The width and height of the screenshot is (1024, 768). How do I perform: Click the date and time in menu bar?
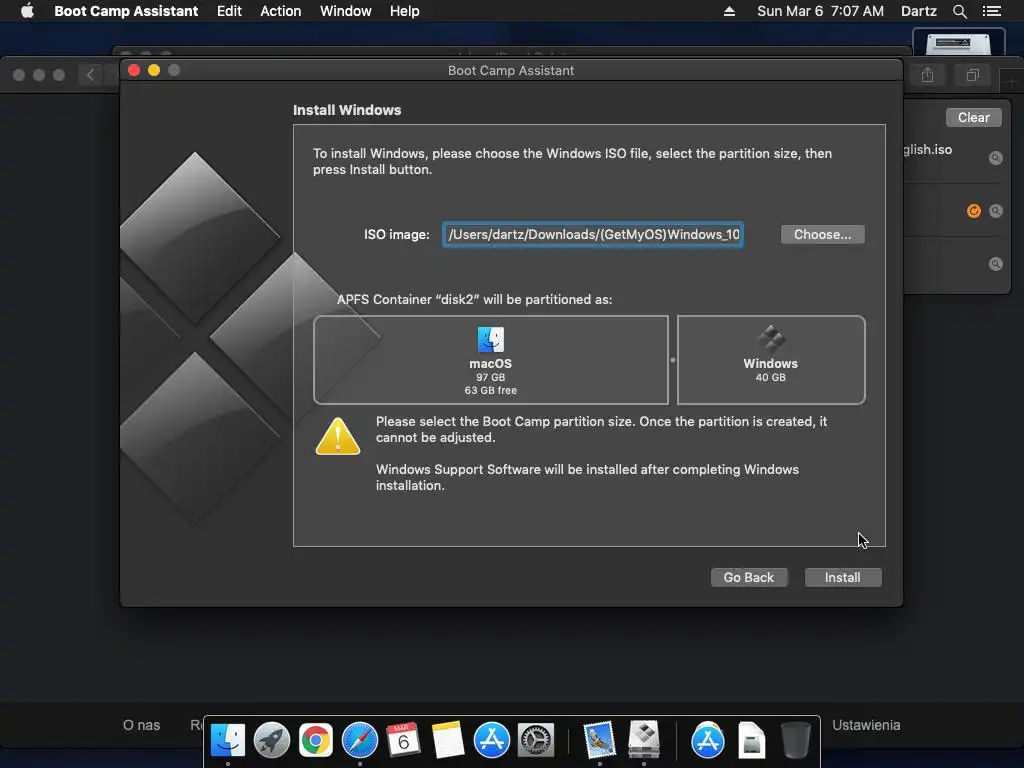coord(820,11)
